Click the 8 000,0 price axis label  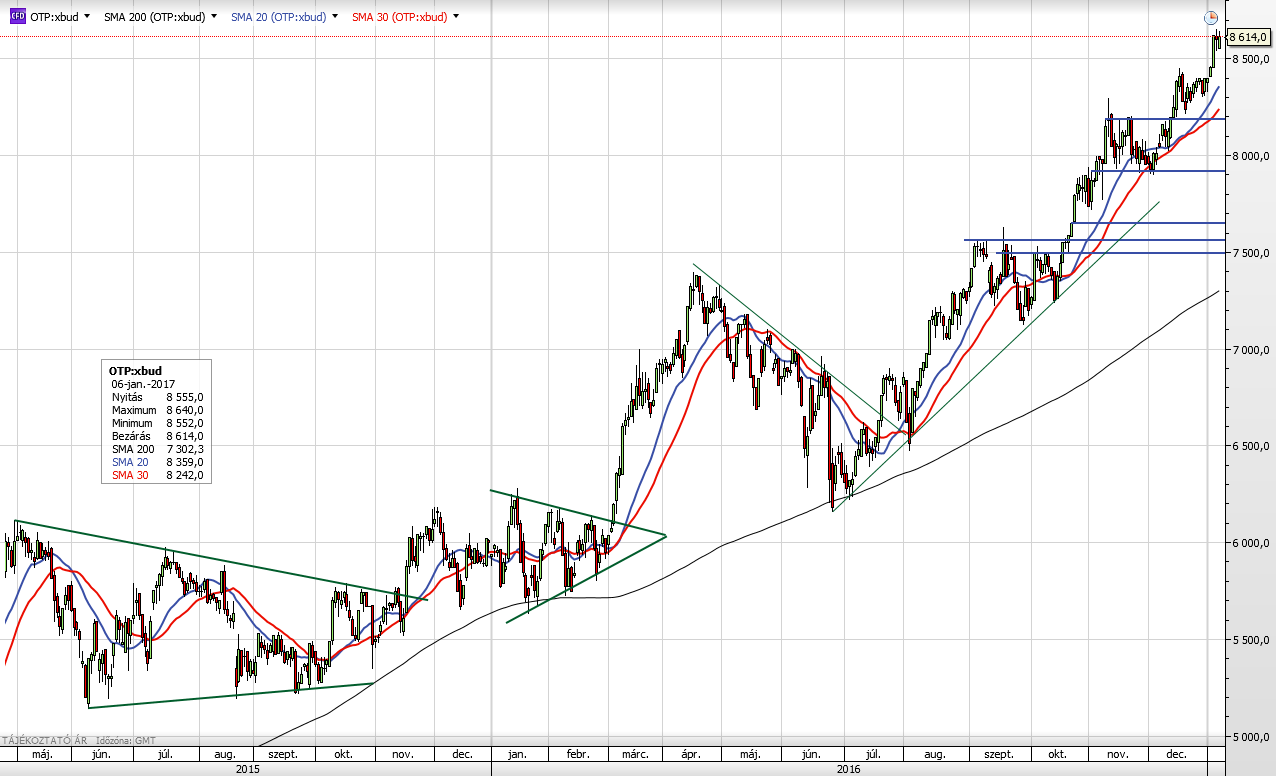(1251, 156)
